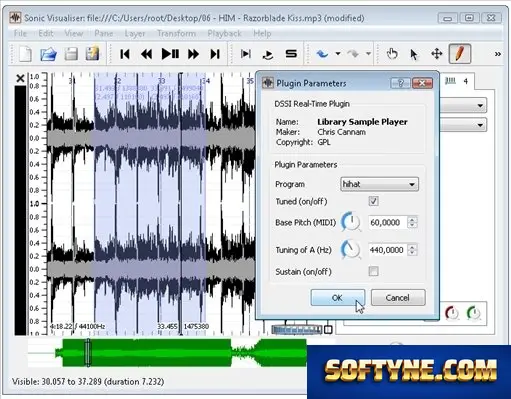Expand hidden toolbar items chevron
This screenshot has width=511, height=399.
(x=498, y=54)
